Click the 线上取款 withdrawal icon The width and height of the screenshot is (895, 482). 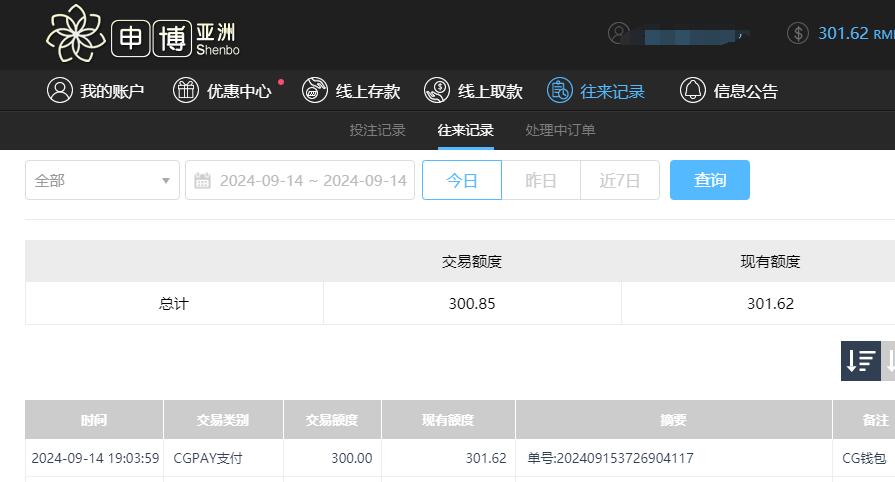pos(437,90)
